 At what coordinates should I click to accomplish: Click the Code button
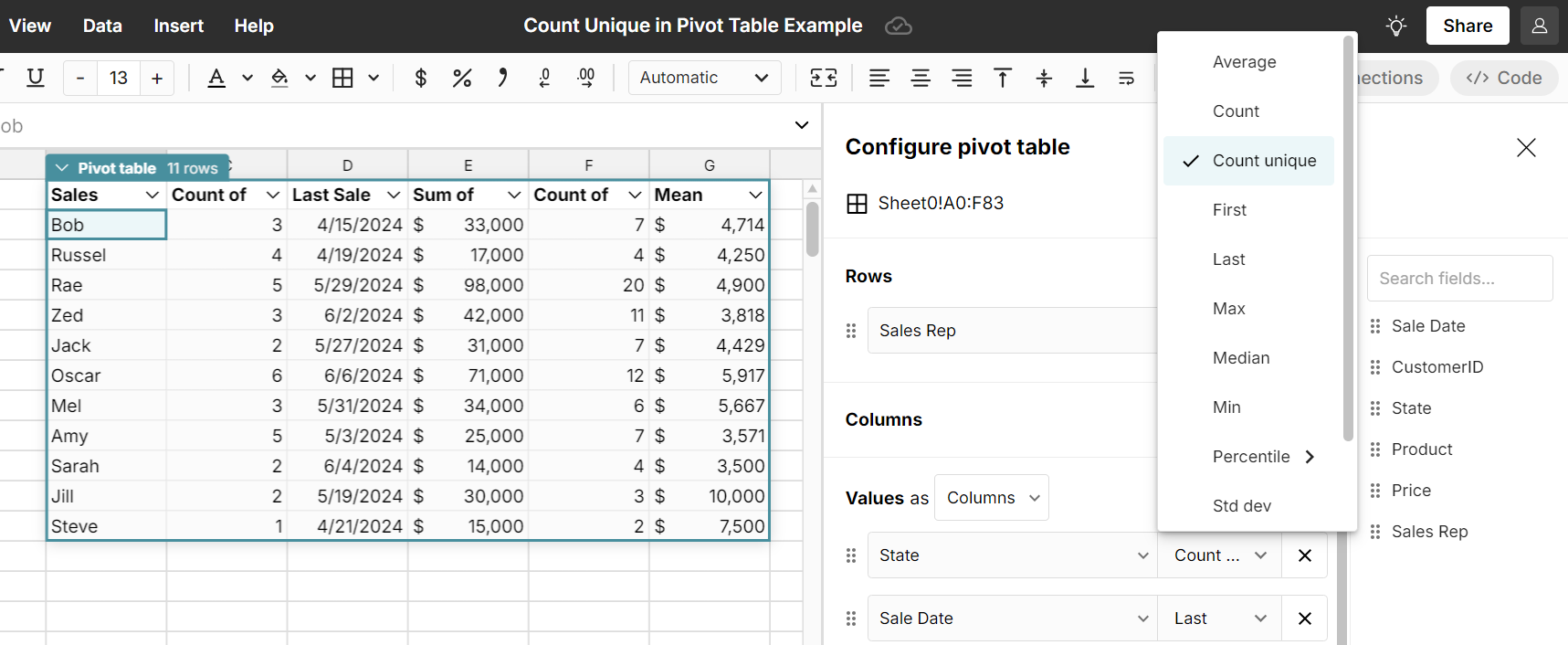click(1504, 78)
